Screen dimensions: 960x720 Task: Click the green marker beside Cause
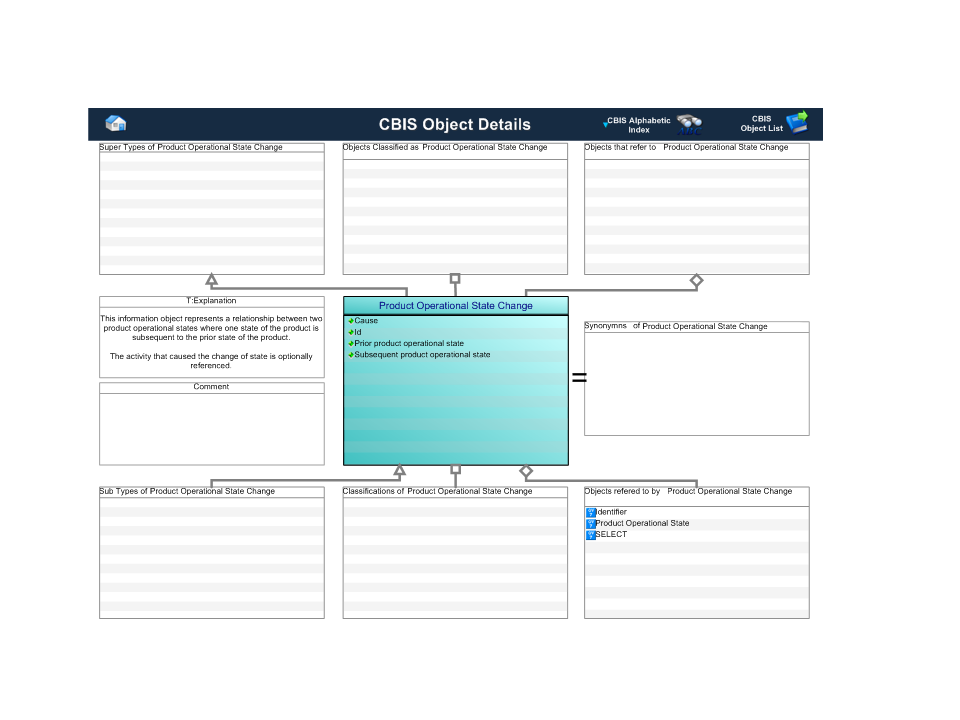coord(351,321)
